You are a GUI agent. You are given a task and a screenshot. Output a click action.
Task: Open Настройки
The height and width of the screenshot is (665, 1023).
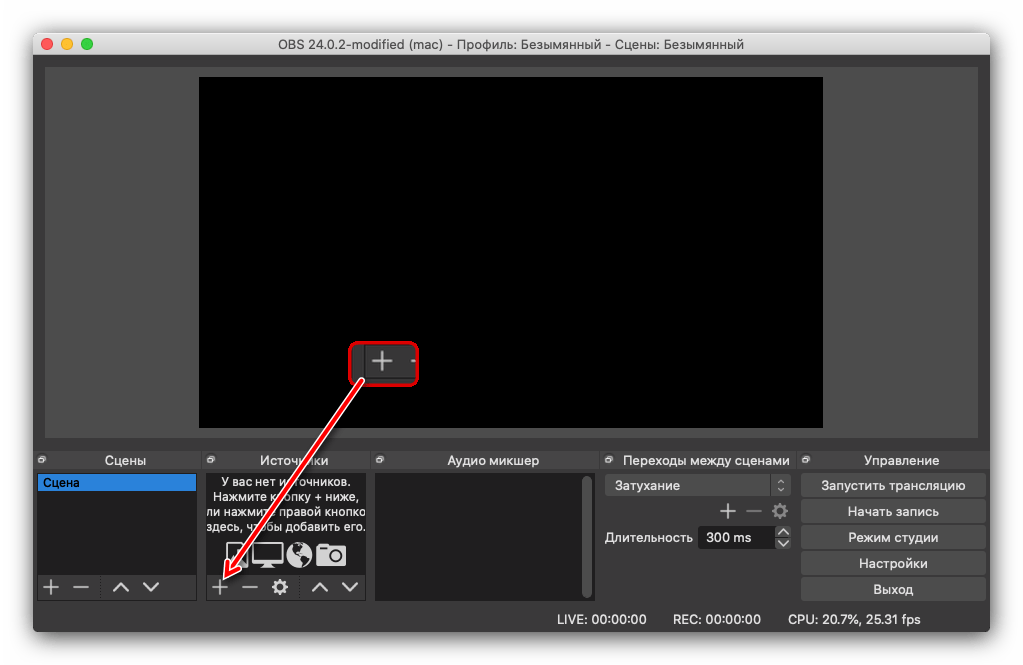pyautogui.click(x=893, y=564)
